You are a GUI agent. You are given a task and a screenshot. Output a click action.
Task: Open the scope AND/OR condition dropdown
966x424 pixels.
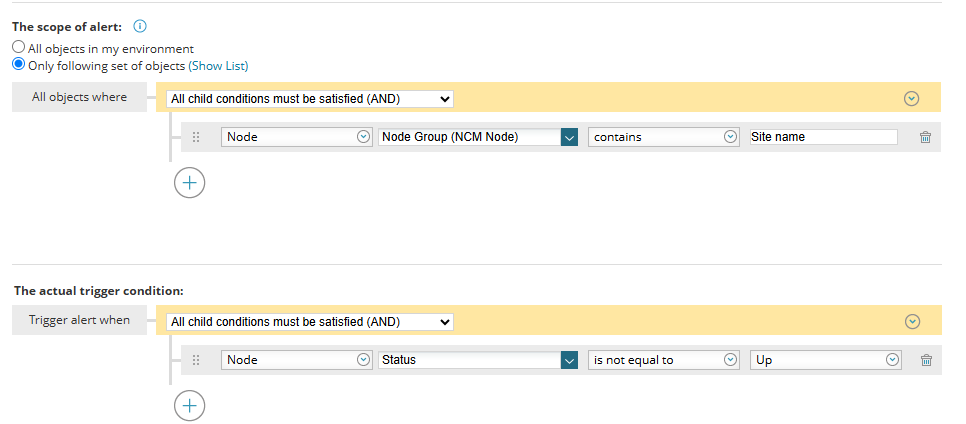click(310, 99)
